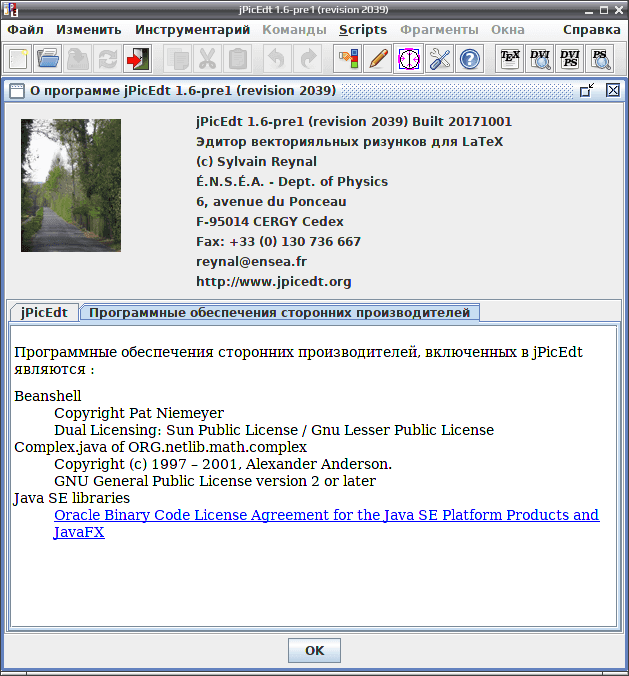Open the Команды menu

pyautogui.click(x=294, y=30)
